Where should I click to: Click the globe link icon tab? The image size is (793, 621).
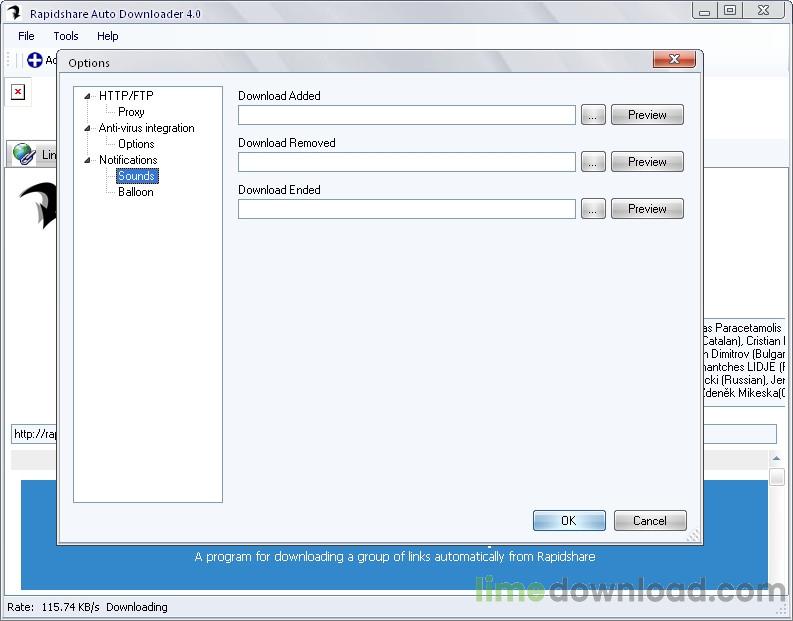click(x=24, y=154)
